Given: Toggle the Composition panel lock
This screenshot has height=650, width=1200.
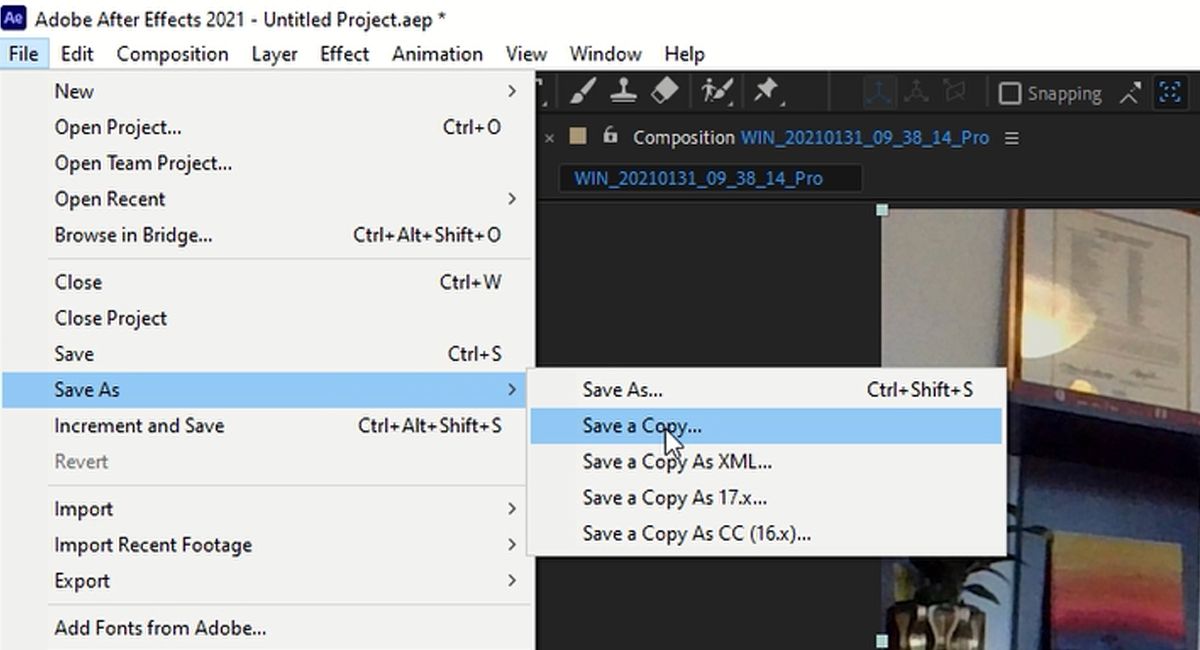Looking at the screenshot, I should click(x=610, y=138).
